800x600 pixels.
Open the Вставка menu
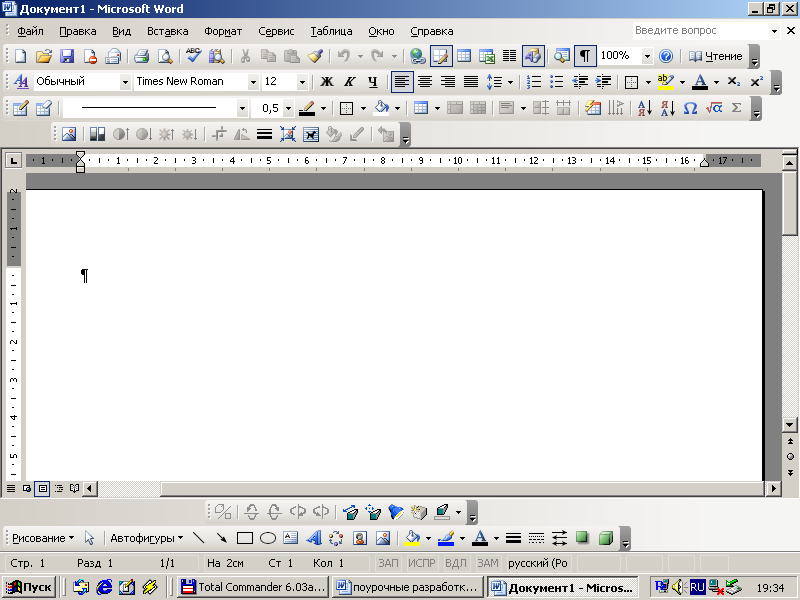pyautogui.click(x=167, y=31)
